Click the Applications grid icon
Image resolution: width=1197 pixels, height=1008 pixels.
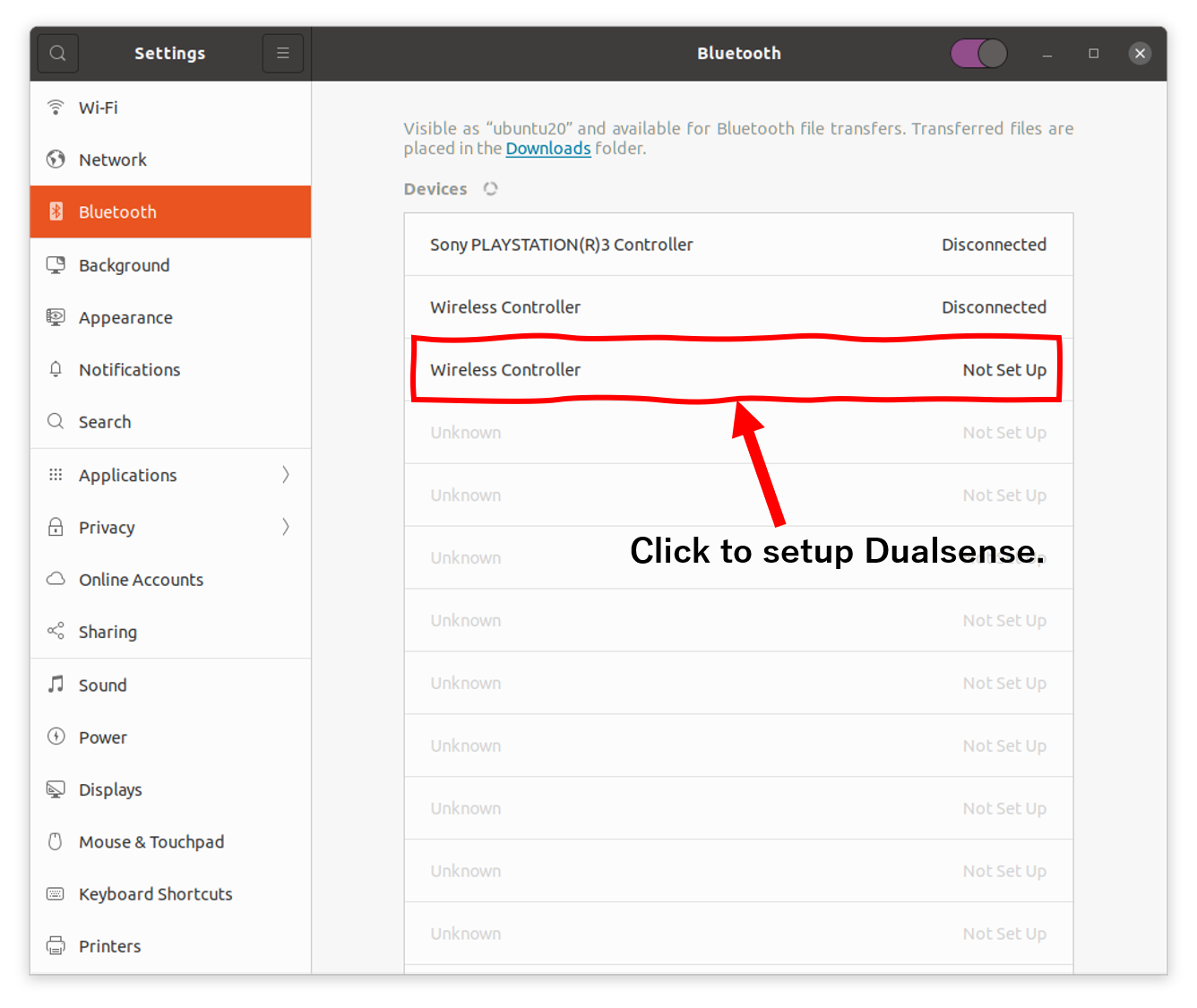pos(56,475)
